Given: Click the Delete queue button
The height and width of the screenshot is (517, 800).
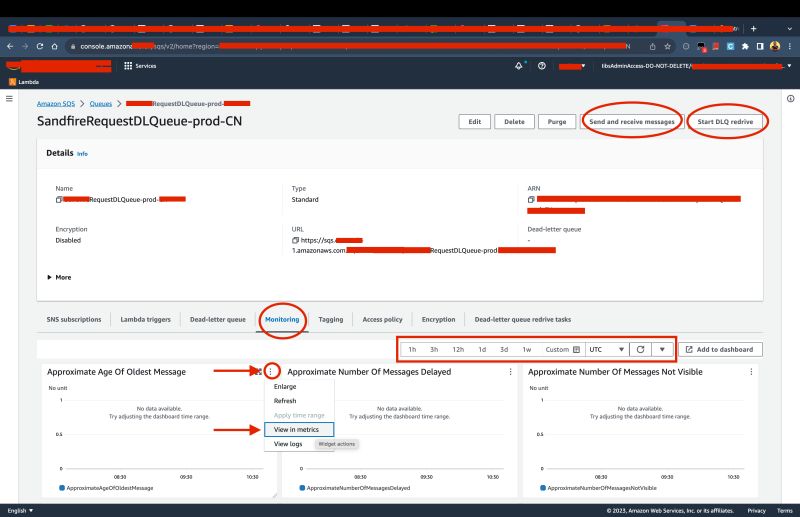Looking at the screenshot, I should tap(514, 122).
